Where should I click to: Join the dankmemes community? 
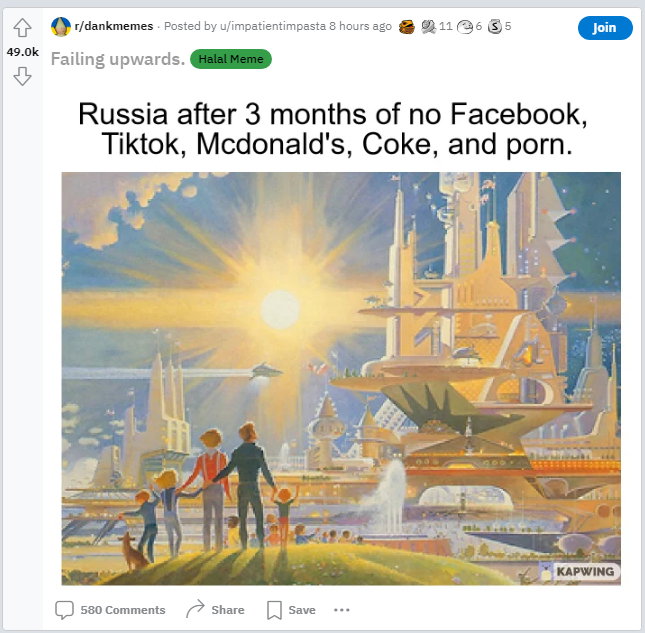click(x=605, y=28)
